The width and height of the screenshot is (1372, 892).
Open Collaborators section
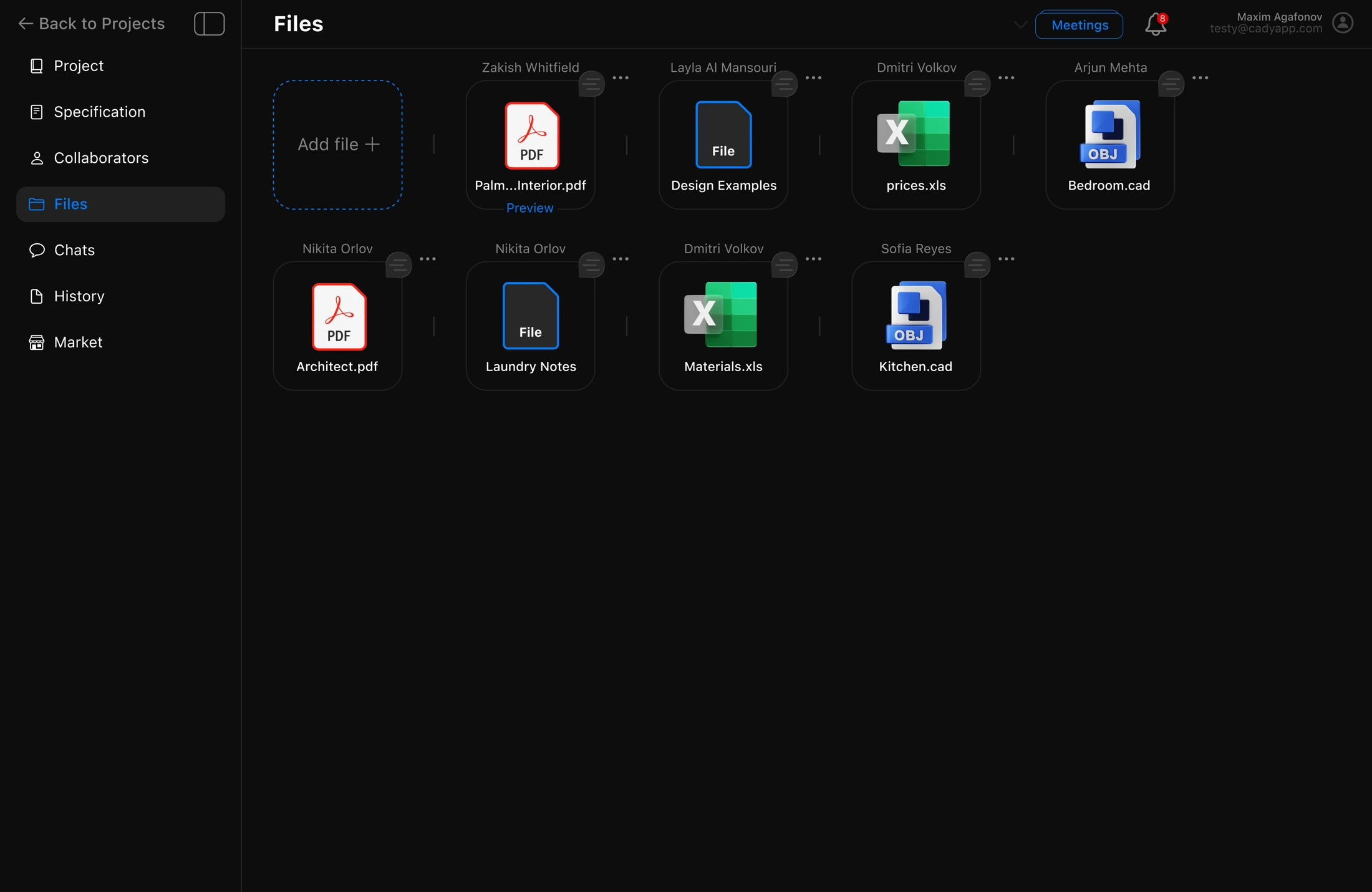(120, 158)
